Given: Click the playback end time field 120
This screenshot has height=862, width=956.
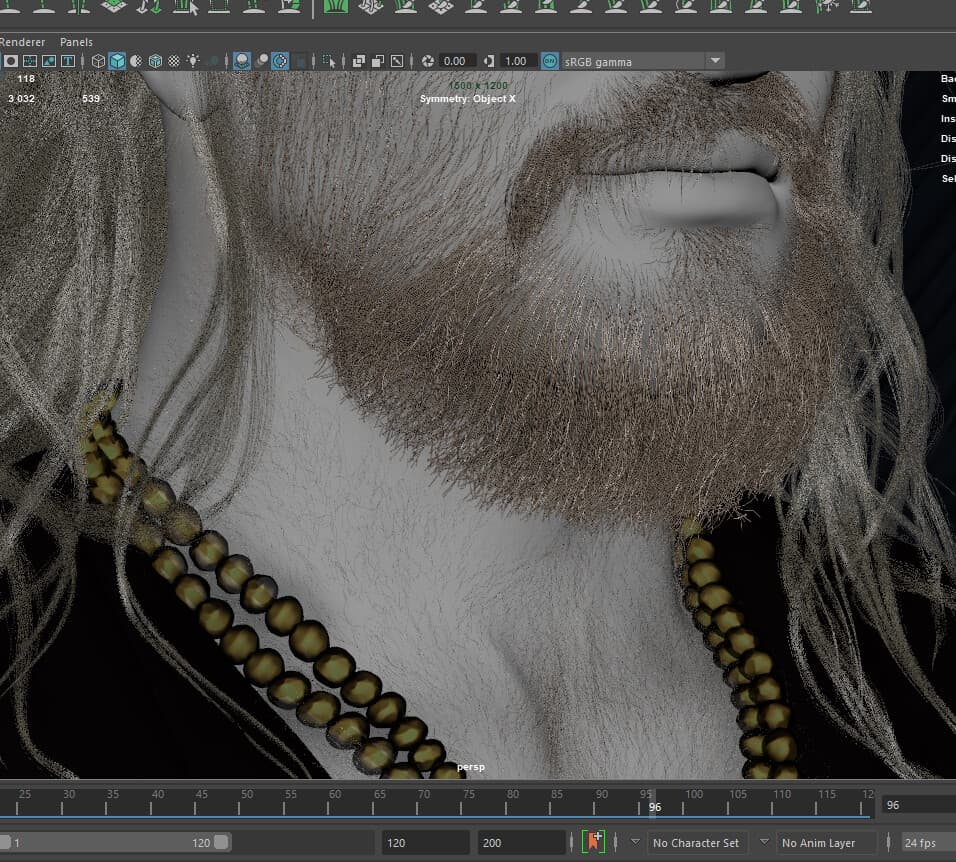Looking at the screenshot, I should coord(426,843).
